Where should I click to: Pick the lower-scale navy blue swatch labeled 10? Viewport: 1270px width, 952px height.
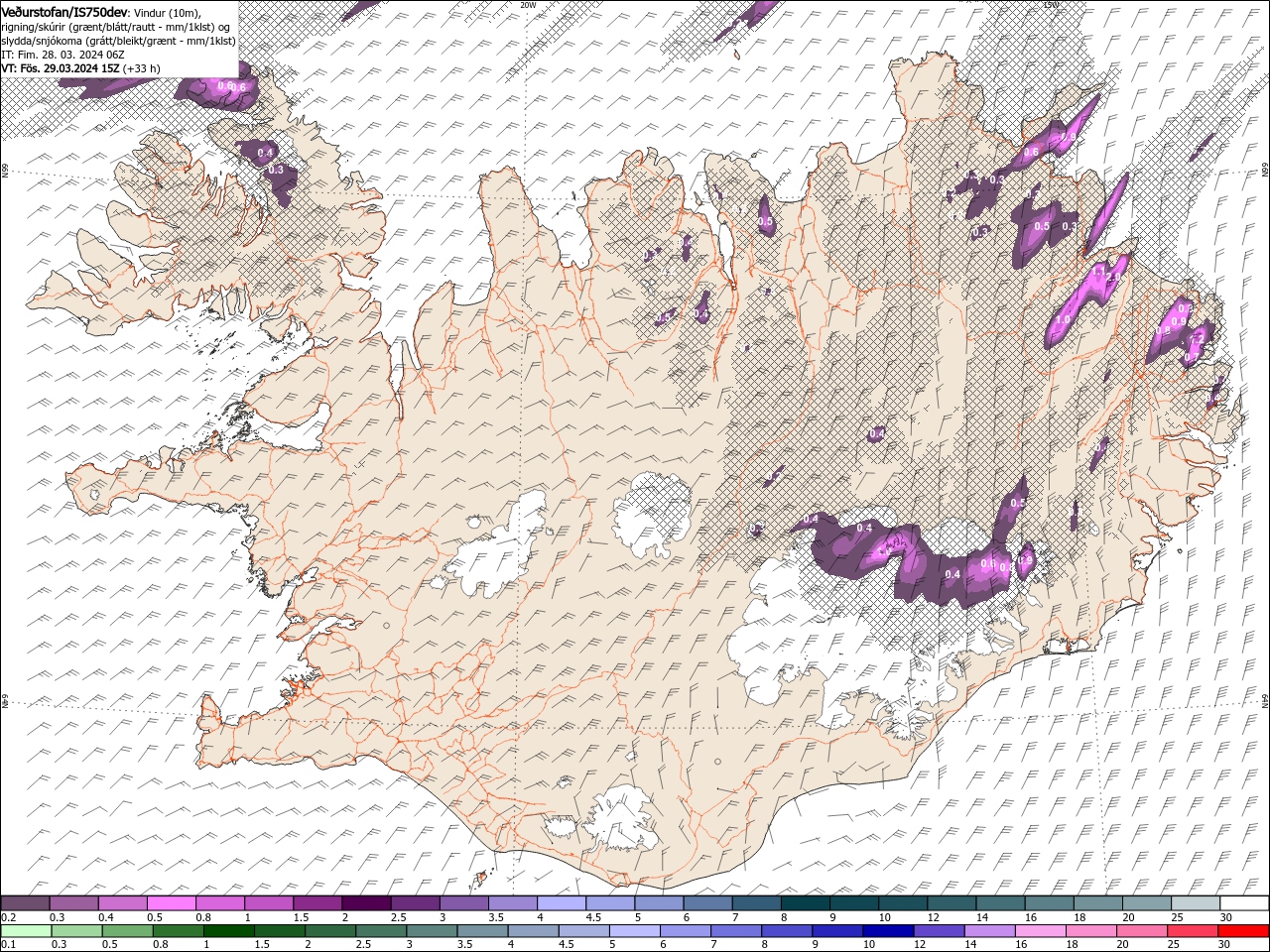point(888,931)
